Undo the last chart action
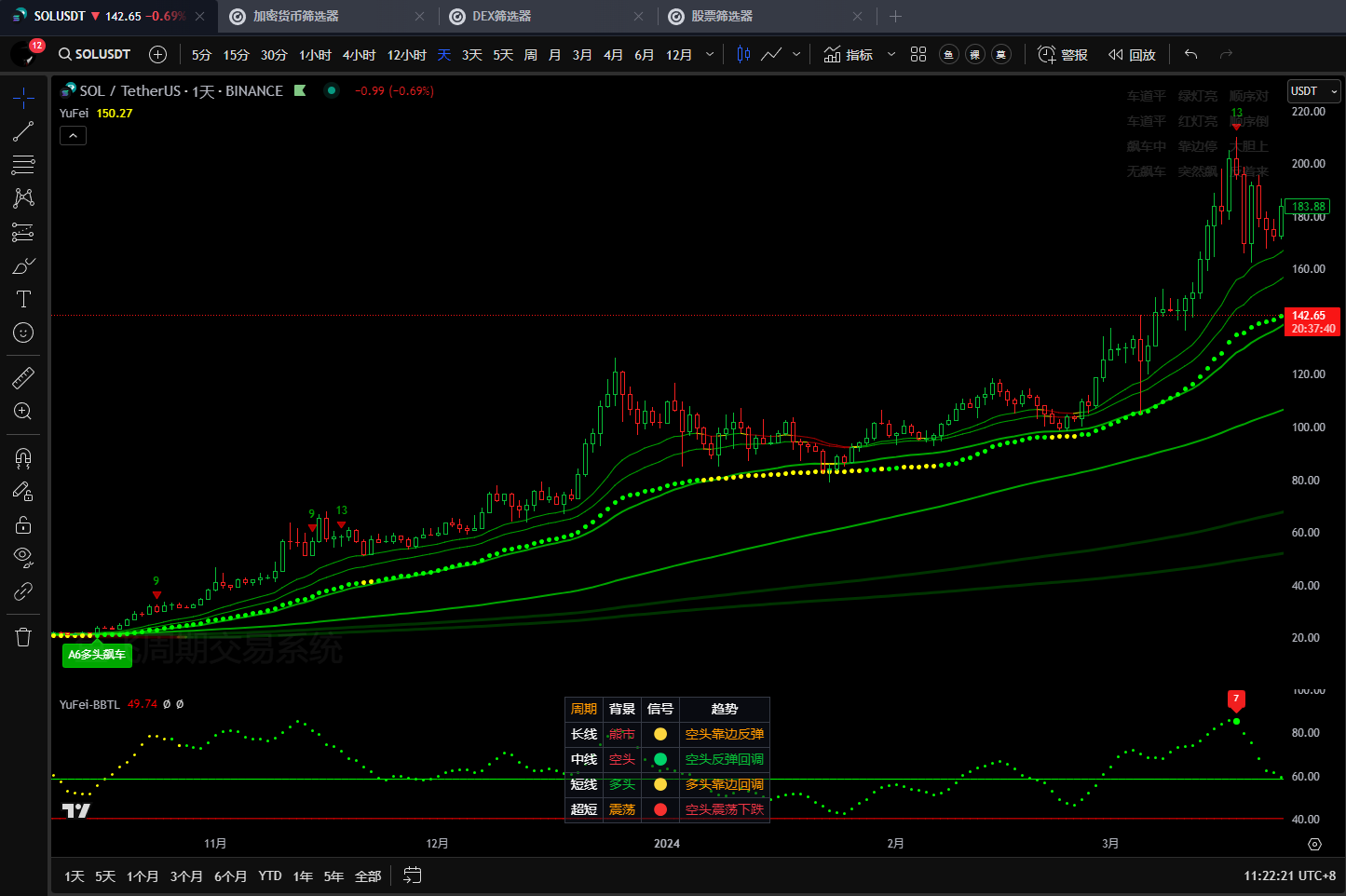 pyautogui.click(x=1190, y=54)
